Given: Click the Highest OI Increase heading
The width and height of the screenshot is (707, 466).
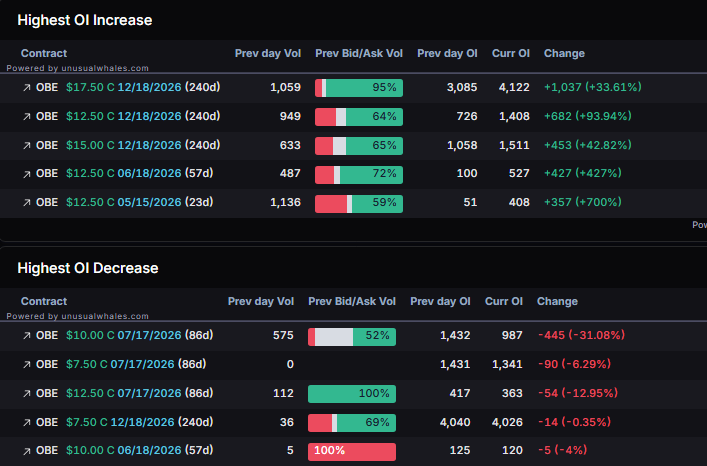Looking at the screenshot, I should (85, 20).
